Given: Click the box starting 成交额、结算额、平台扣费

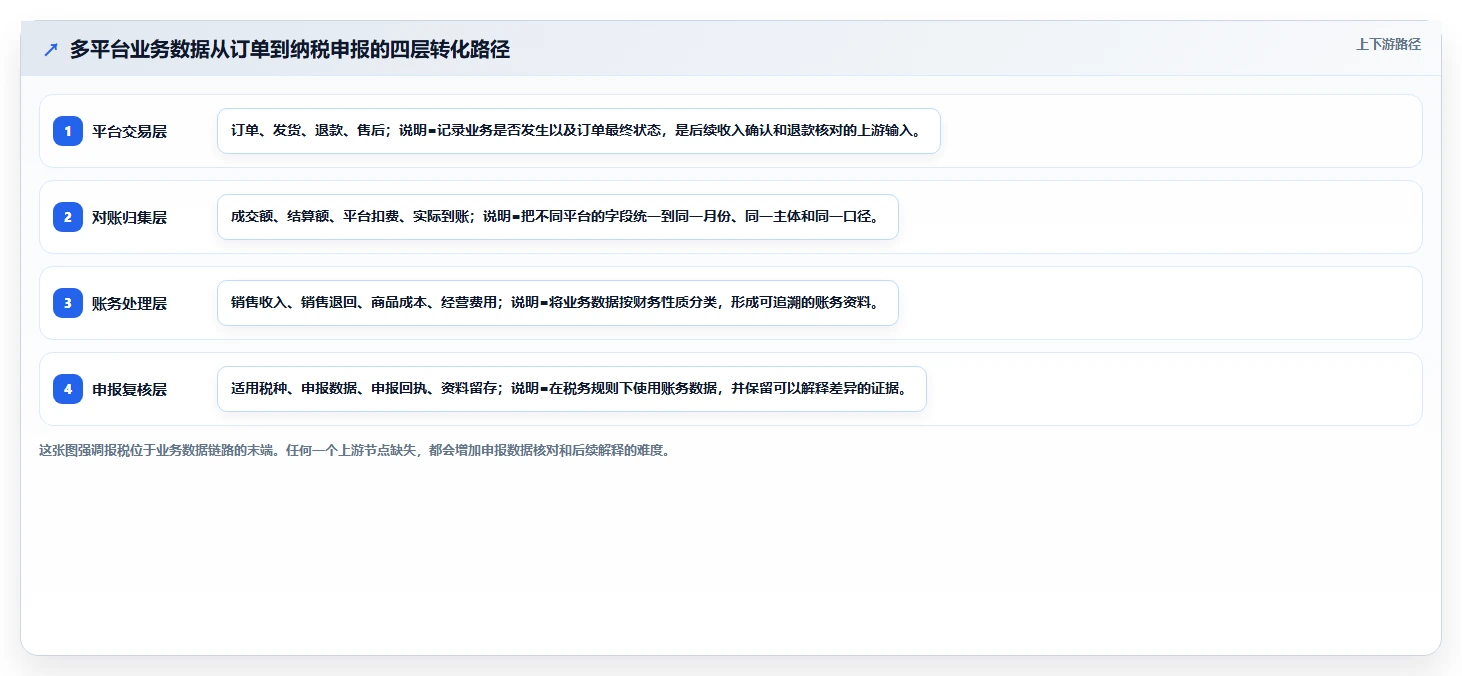Looking at the screenshot, I should [x=558, y=217].
